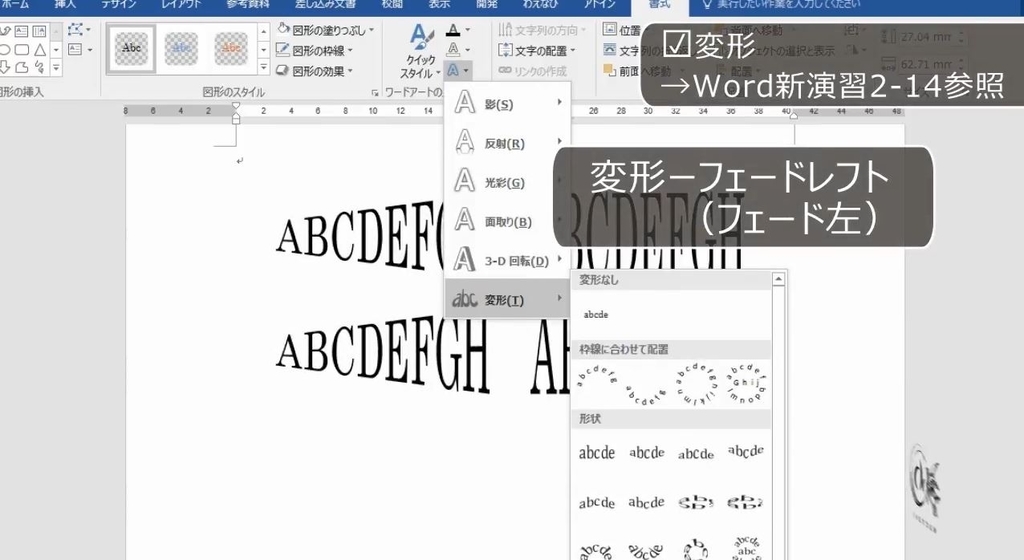Choose the button-shaped path transform with Ghij
This screenshot has width=1024, height=560.
pos(745,384)
